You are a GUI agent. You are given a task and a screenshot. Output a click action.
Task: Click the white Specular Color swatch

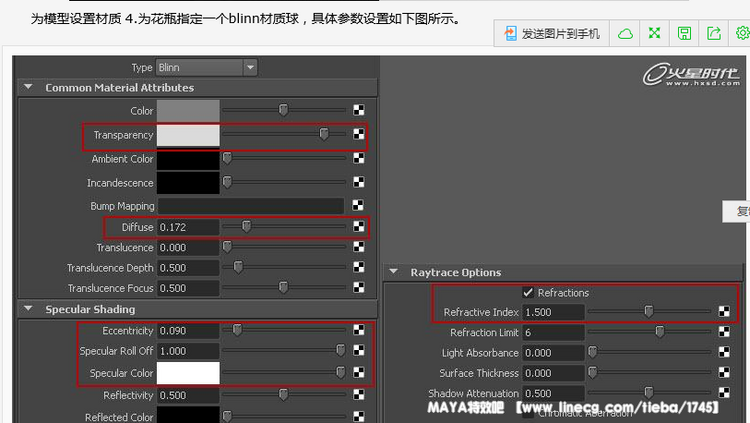(x=188, y=373)
